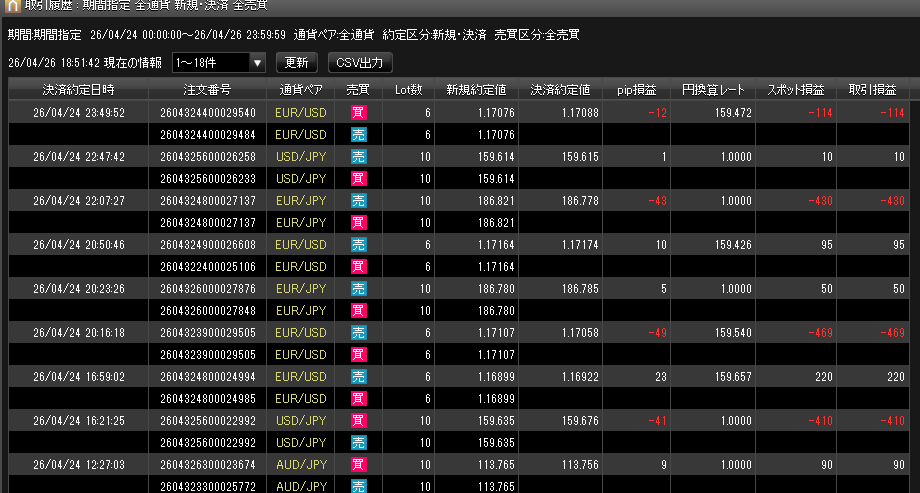Click the 買 badge on the 23:49:52 EUR/USD row
The image size is (920, 493).
[x=359, y=113]
